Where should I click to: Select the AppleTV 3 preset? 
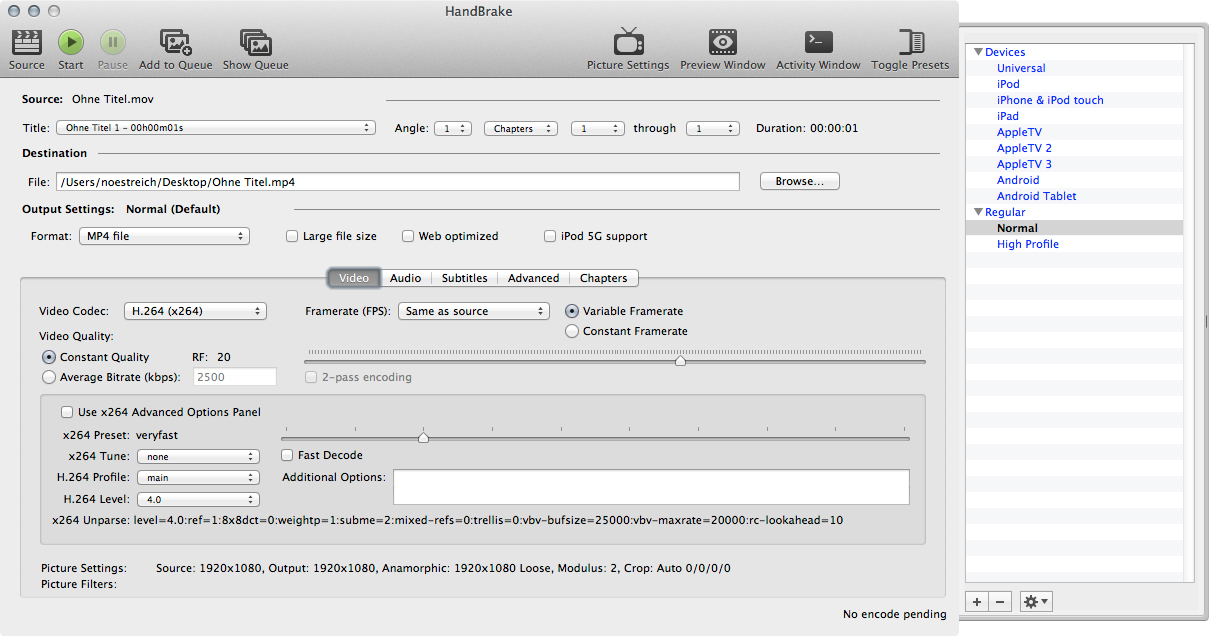1024,164
